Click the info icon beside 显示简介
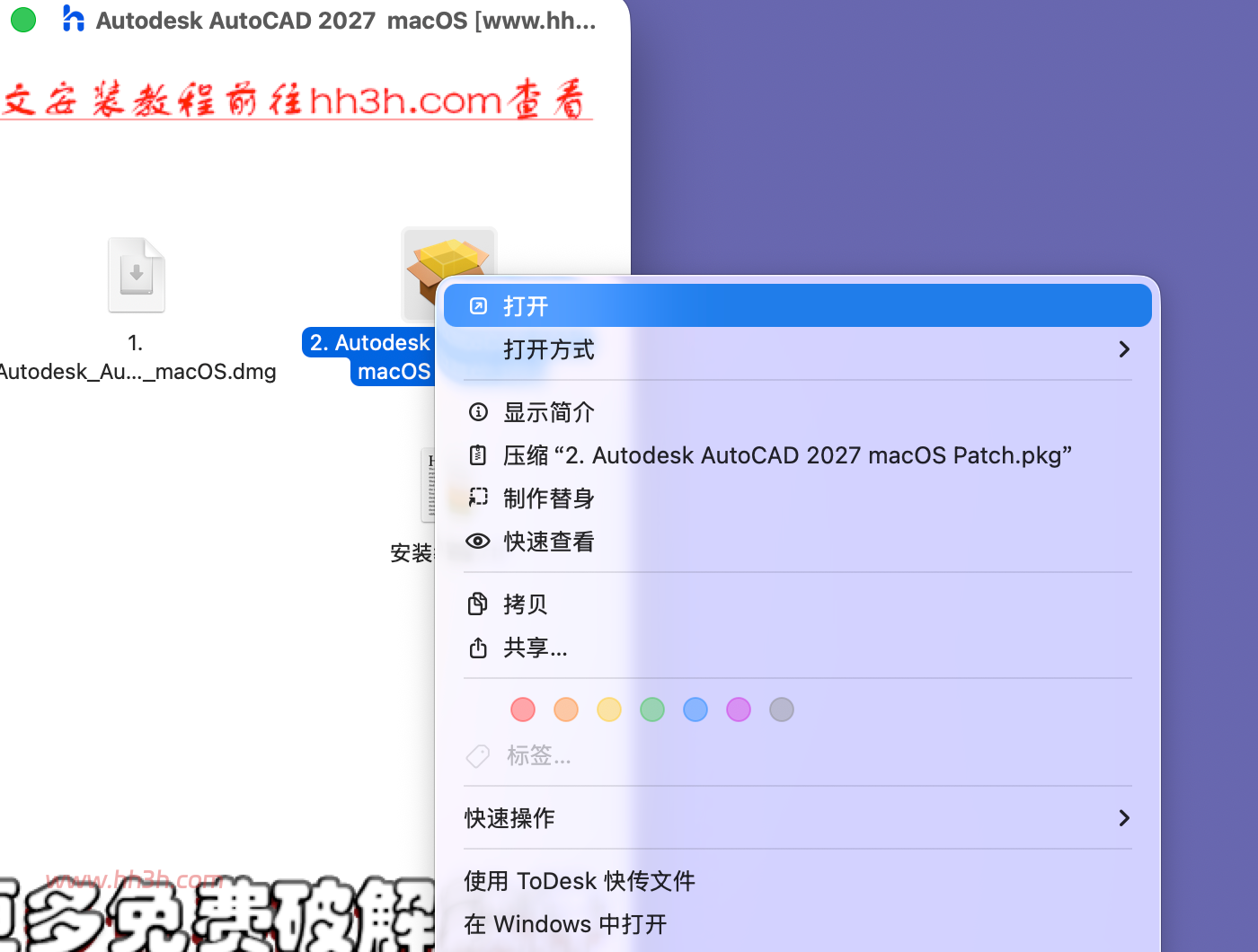 click(478, 412)
